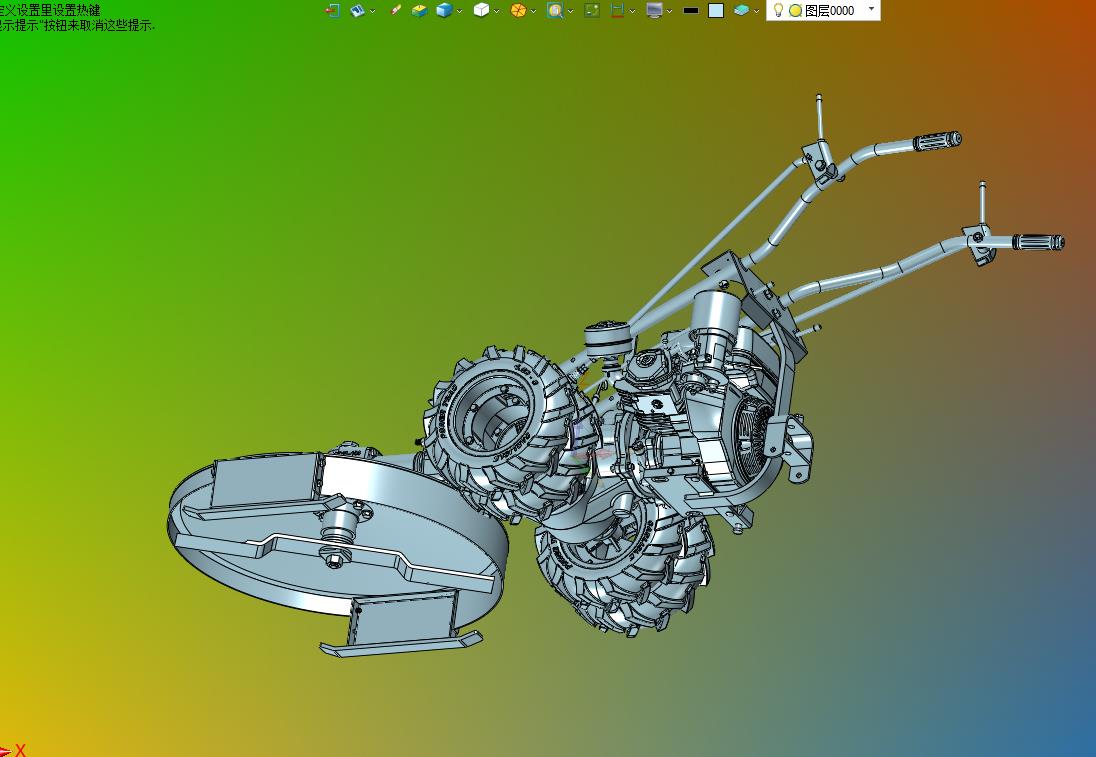Click the yellow circle layer color indicator

[795, 10]
